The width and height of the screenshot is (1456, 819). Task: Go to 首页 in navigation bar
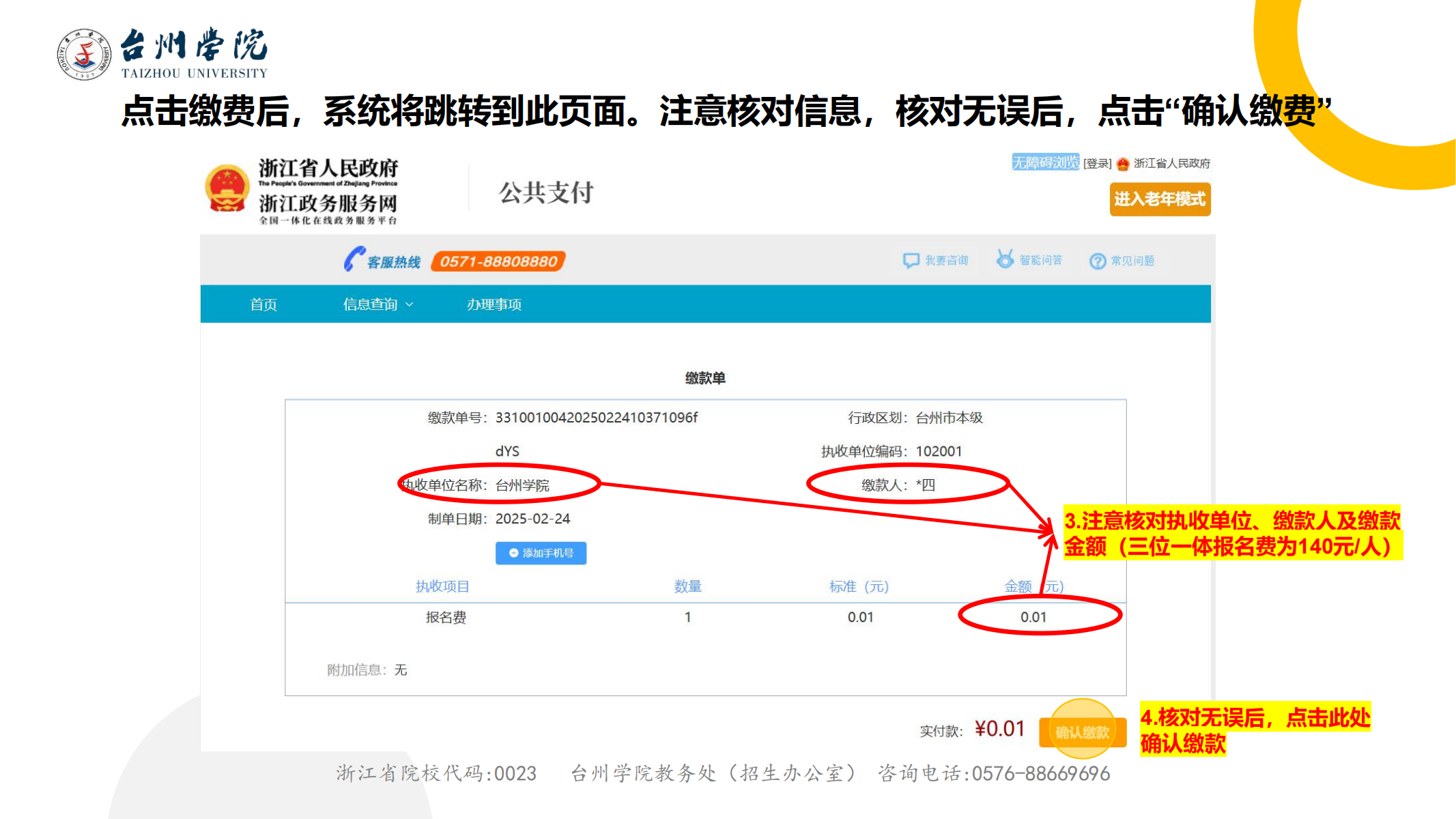263,304
